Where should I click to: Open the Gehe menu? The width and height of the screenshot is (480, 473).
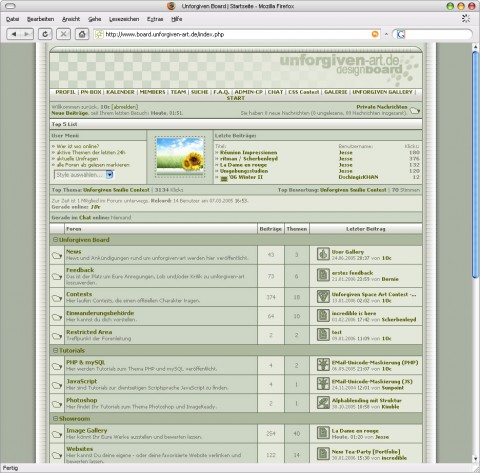click(x=95, y=19)
